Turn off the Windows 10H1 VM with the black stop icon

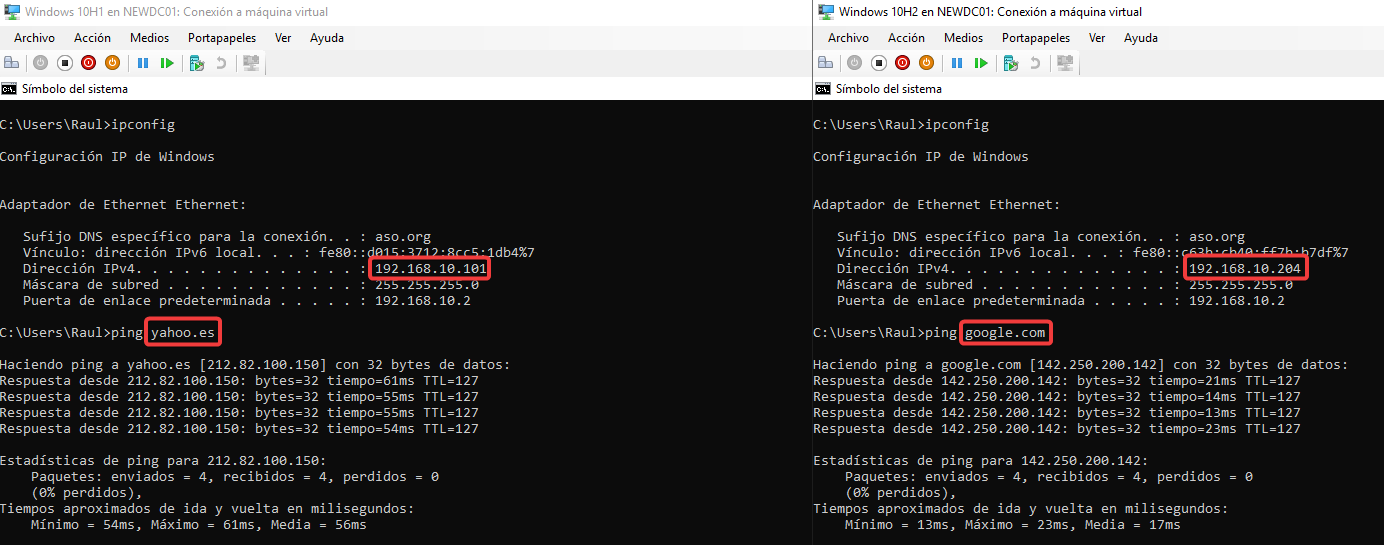[x=65, y=63]
